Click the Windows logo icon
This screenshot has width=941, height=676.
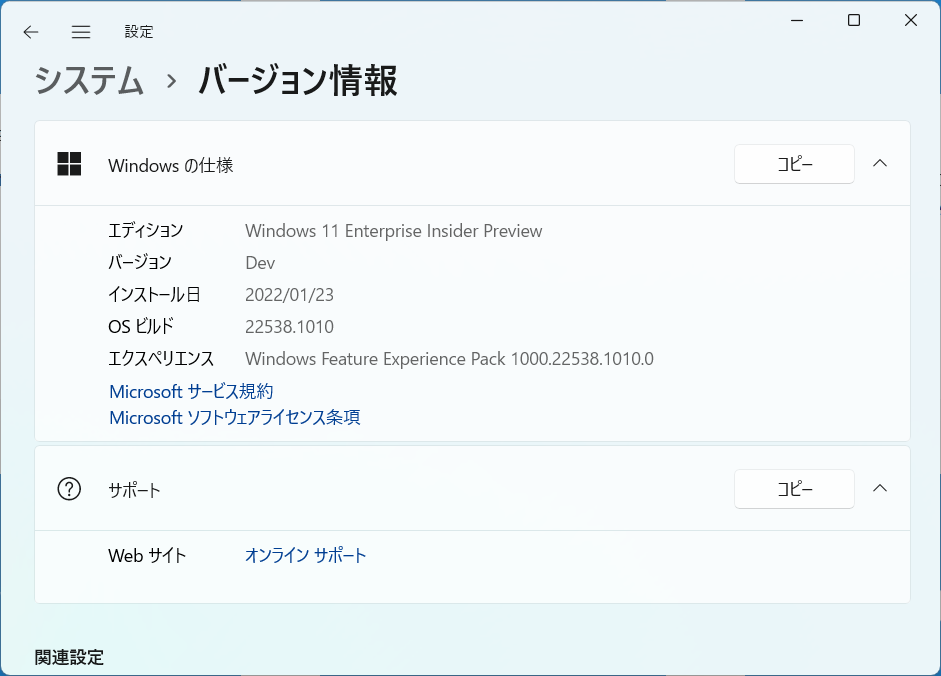pyautogui.click(x=69, y=163)
